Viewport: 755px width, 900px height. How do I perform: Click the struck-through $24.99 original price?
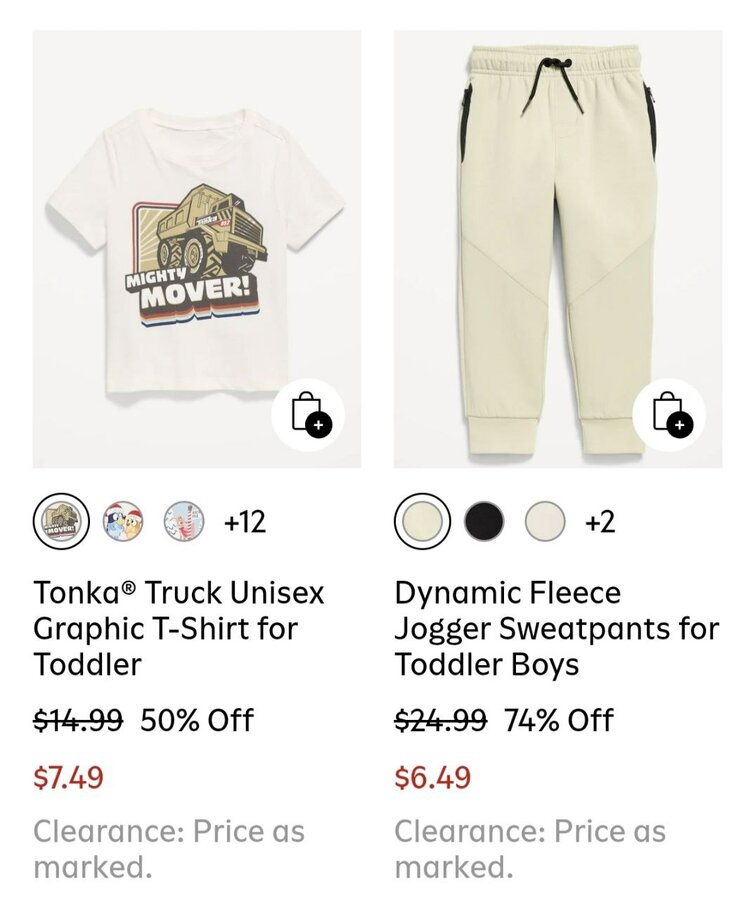pos(440,720)
